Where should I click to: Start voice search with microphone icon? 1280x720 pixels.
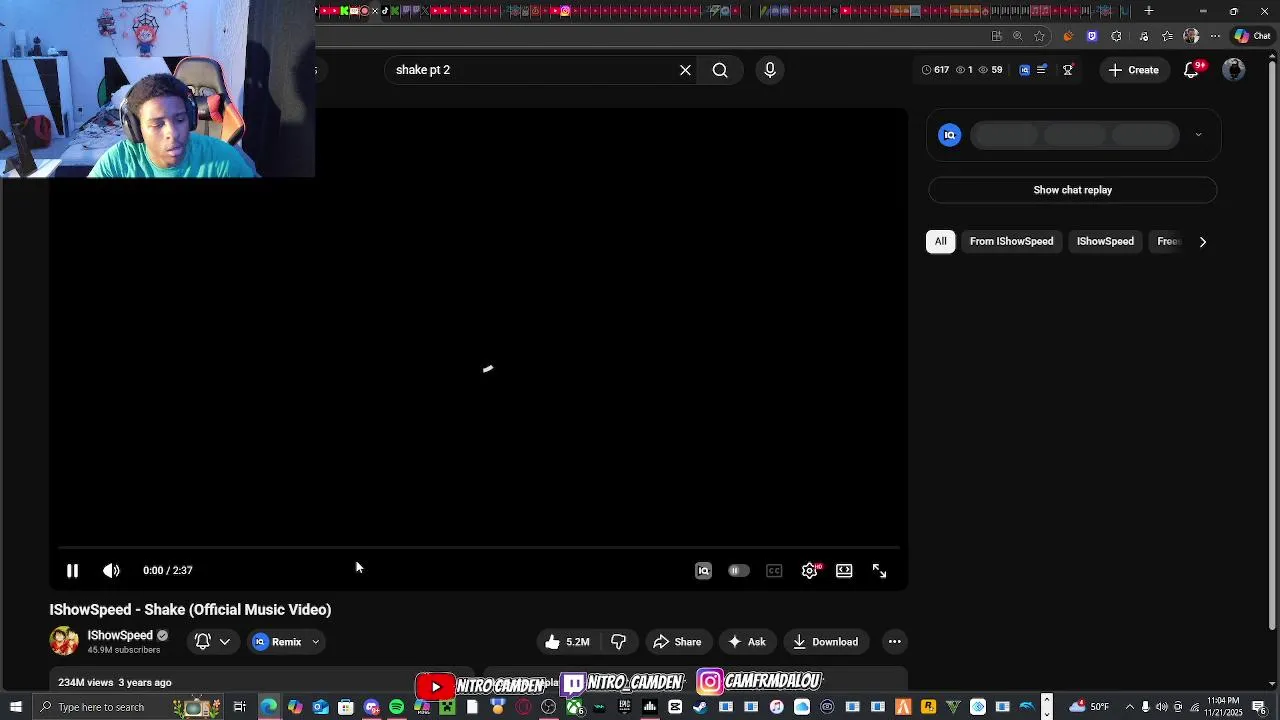pyautogui.click(x=769, y=70)
